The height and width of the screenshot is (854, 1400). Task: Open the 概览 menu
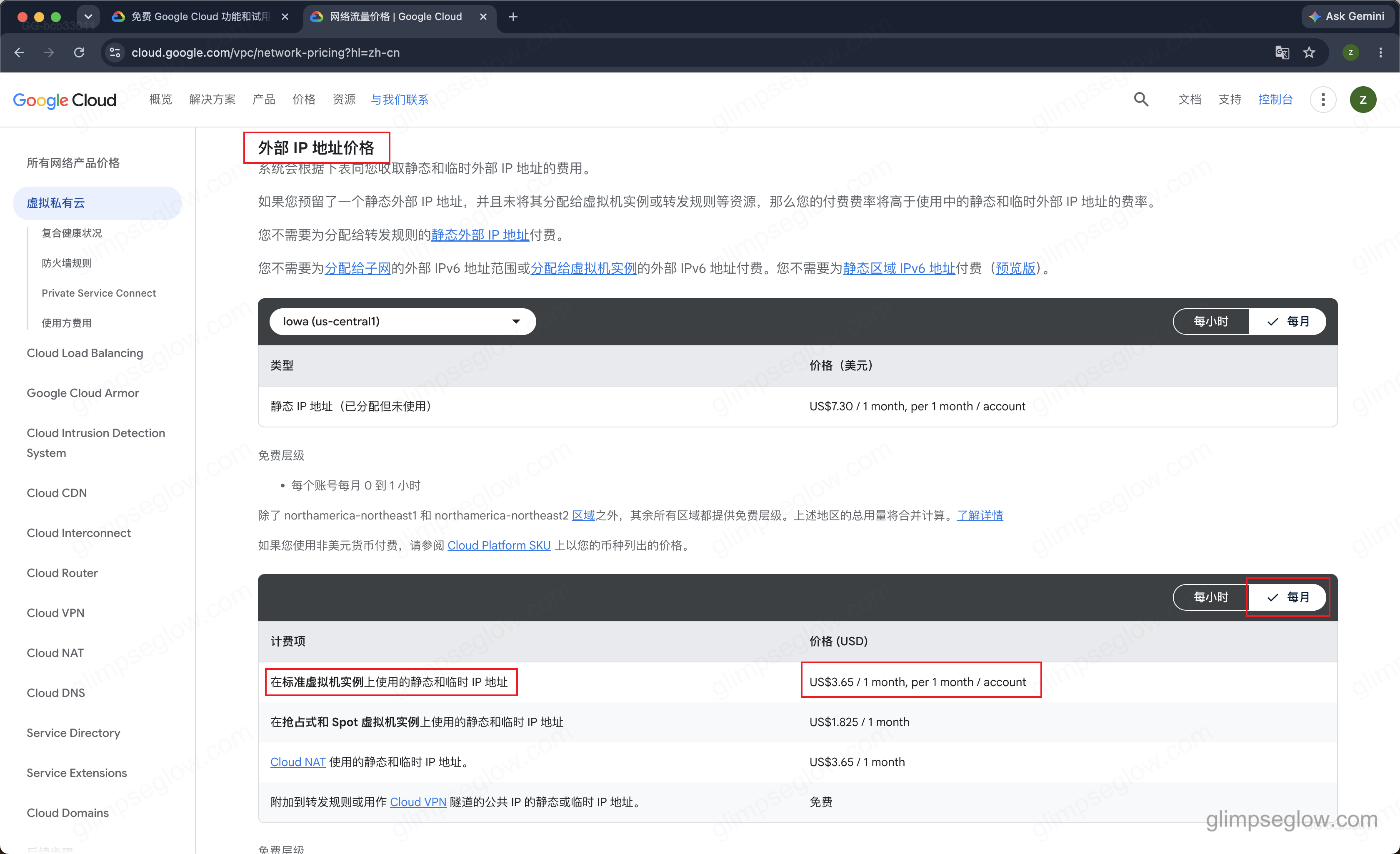coord(160,100)
